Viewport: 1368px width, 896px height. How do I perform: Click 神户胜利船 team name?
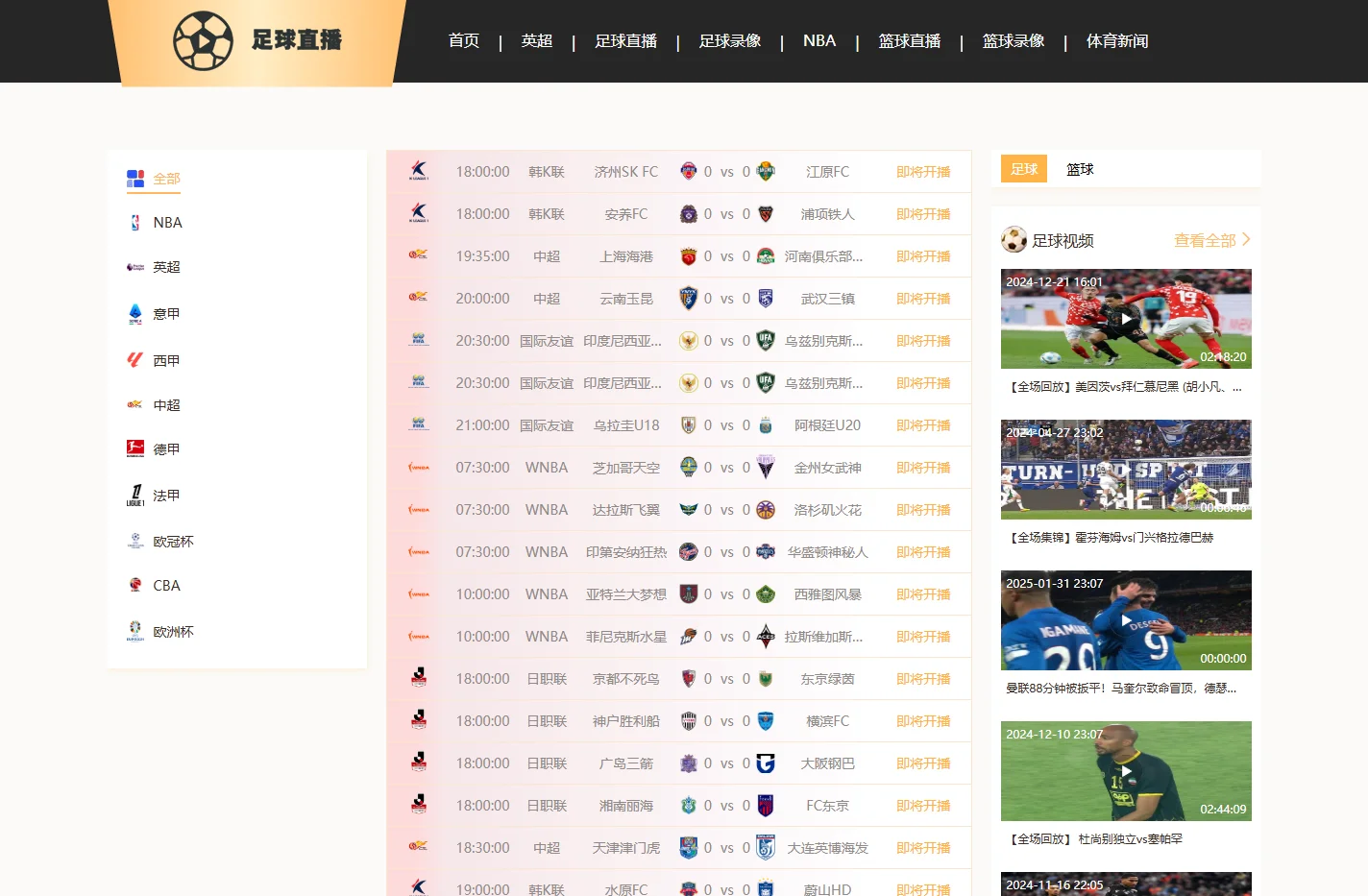pyautogui.click(x=626, y=721)
